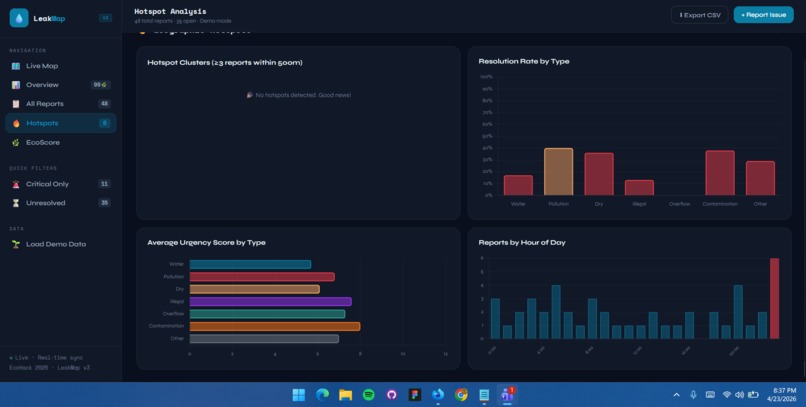Click the 'No hotspots detected. Good news!' message

pyautogui.click(x=299, y=95)
